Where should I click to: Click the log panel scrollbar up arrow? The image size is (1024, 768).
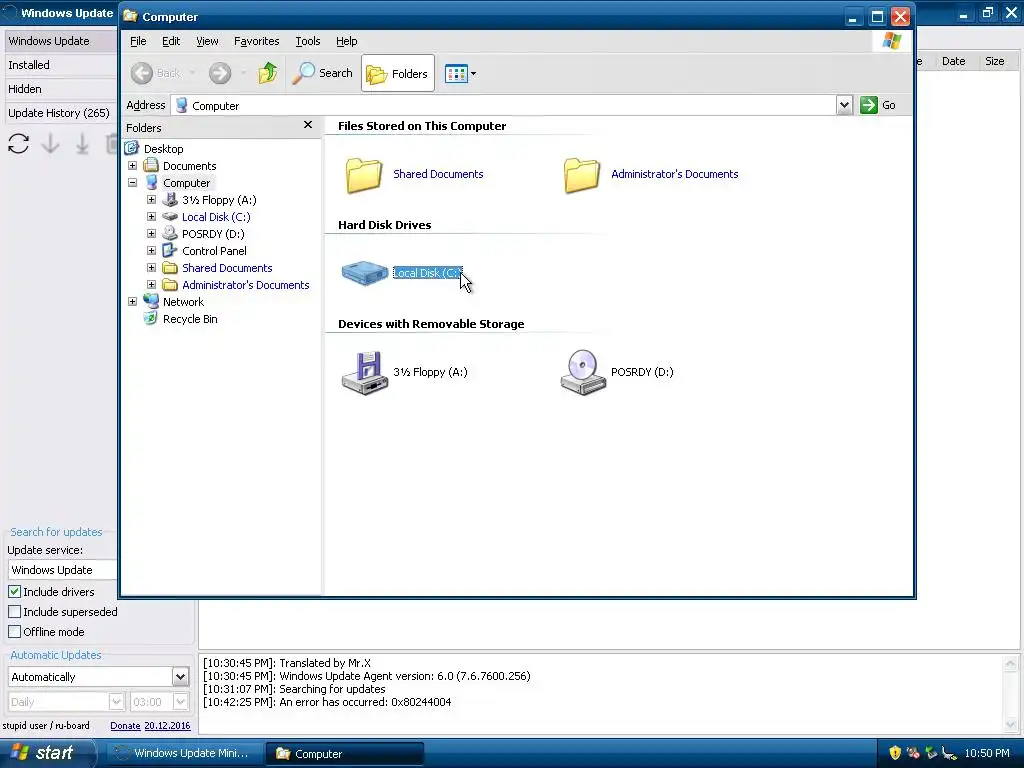click(1010, 664)
